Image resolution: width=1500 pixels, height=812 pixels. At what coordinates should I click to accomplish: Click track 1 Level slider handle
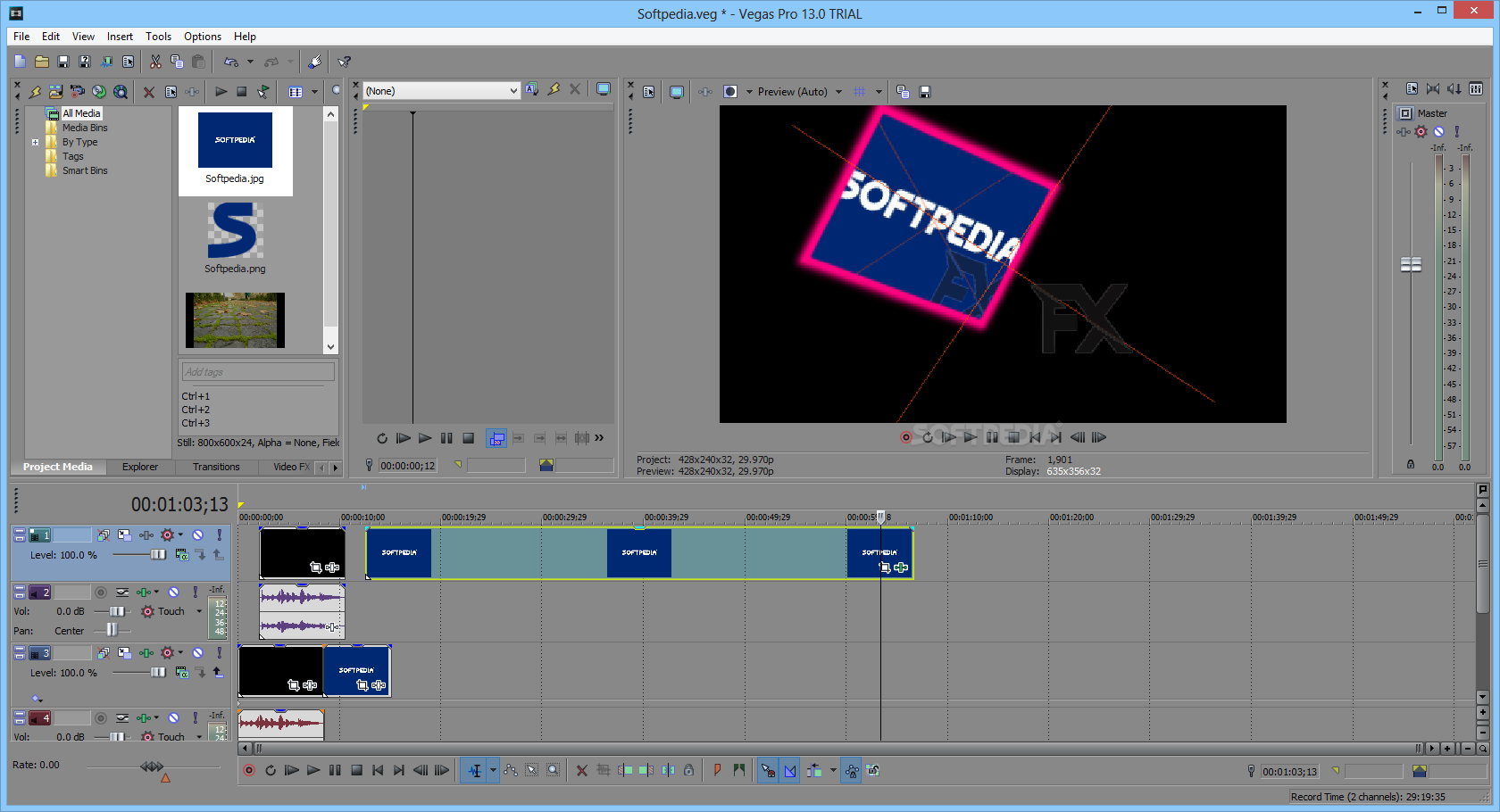158,554
